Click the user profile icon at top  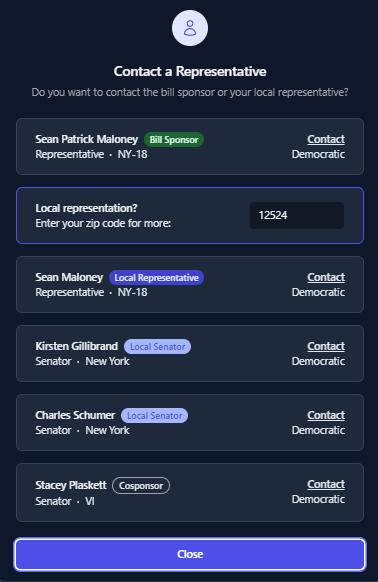click(190, 28)
